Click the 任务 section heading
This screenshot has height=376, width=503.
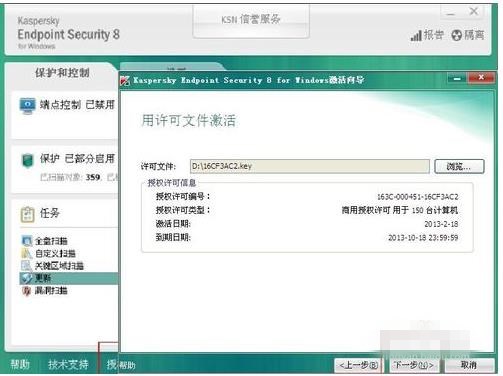[50, 213]
